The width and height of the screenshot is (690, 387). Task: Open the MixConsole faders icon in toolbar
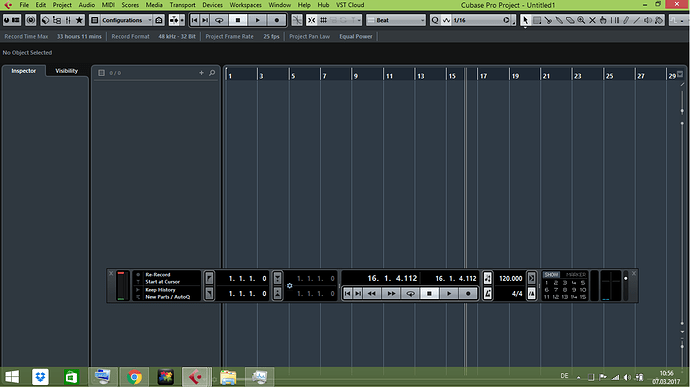pyautogui.click(x=68, y=20)
